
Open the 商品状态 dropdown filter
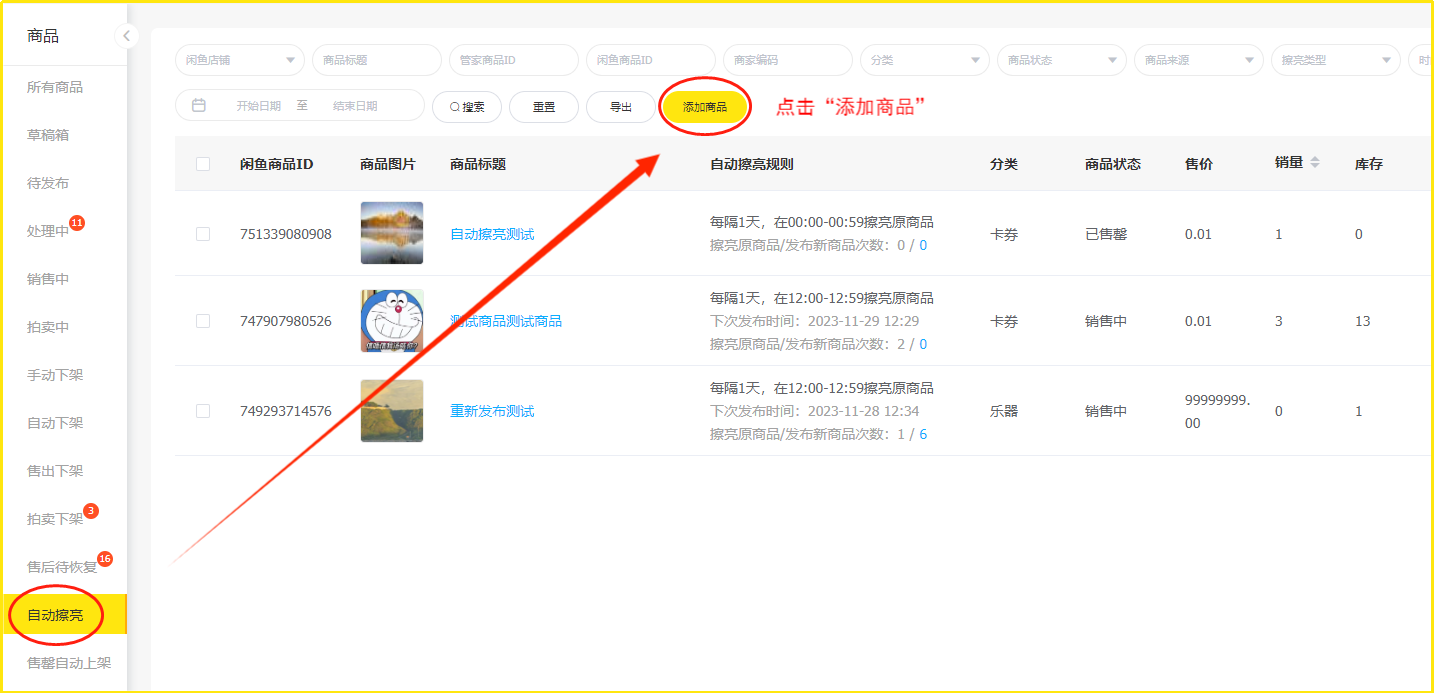tap(1061, 60)
